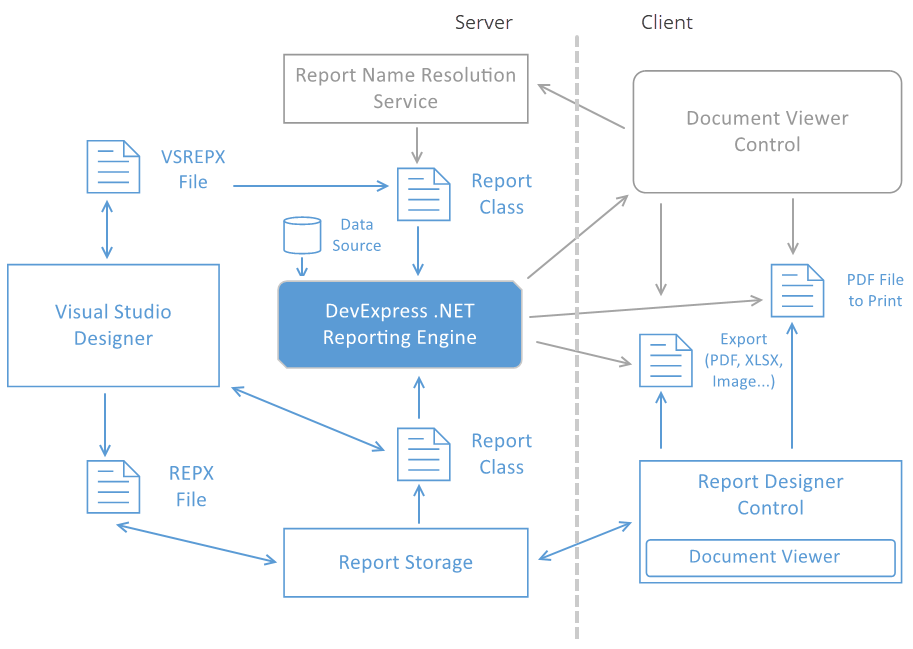Click the REPX File document icon
The image size is (913, 649).
pyautogui.click(x=113, y=487)
